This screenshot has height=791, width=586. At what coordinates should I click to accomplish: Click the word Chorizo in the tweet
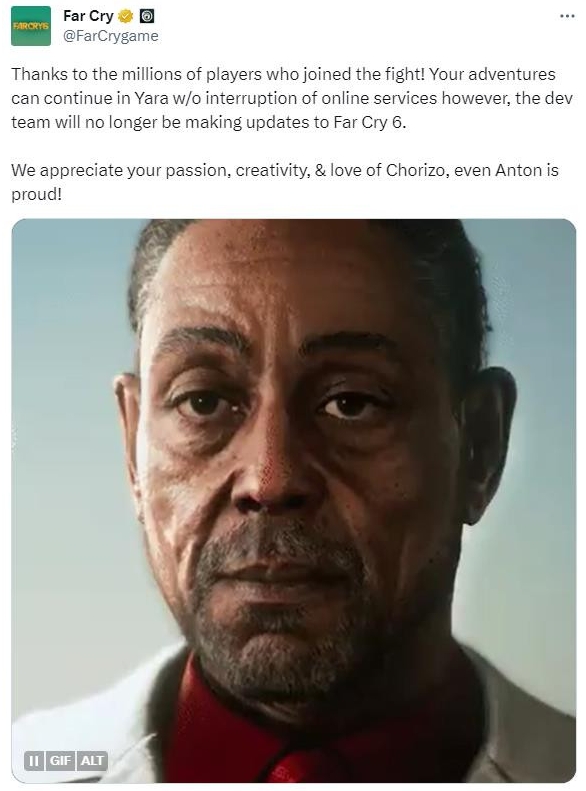click(x=416, y=171)
